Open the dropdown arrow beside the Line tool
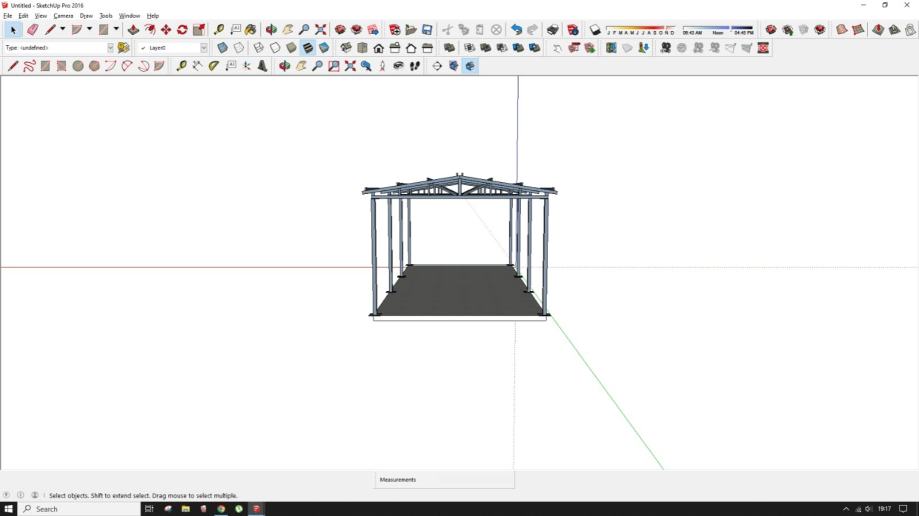Image resolution: width=919 pixels, height=516 pixels. (x=63, y=30)
